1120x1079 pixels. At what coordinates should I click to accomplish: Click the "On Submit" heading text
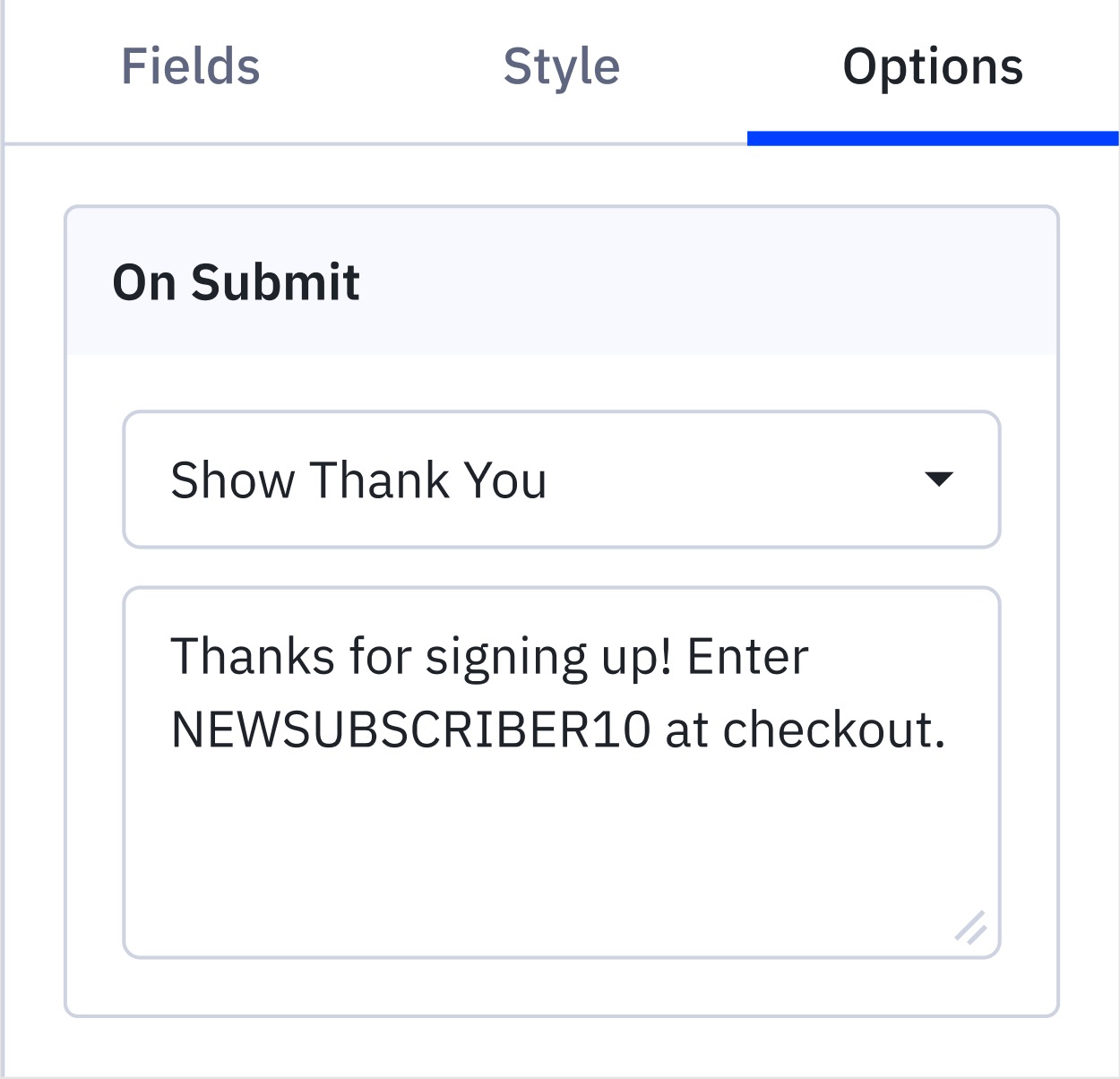[x=237, y=282]
